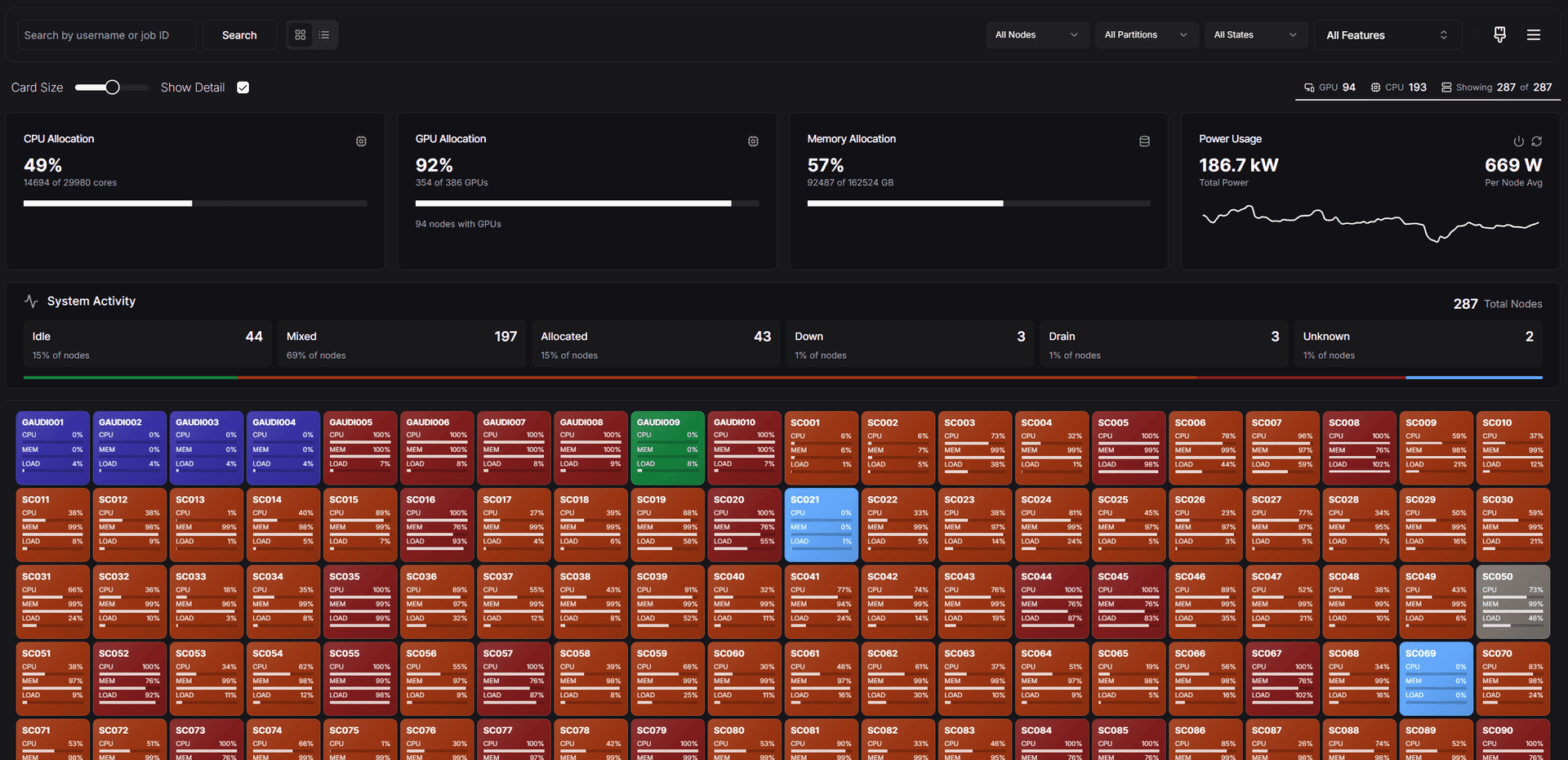
Task: Select the Idle status filter
Action: [x=148, y=343]
